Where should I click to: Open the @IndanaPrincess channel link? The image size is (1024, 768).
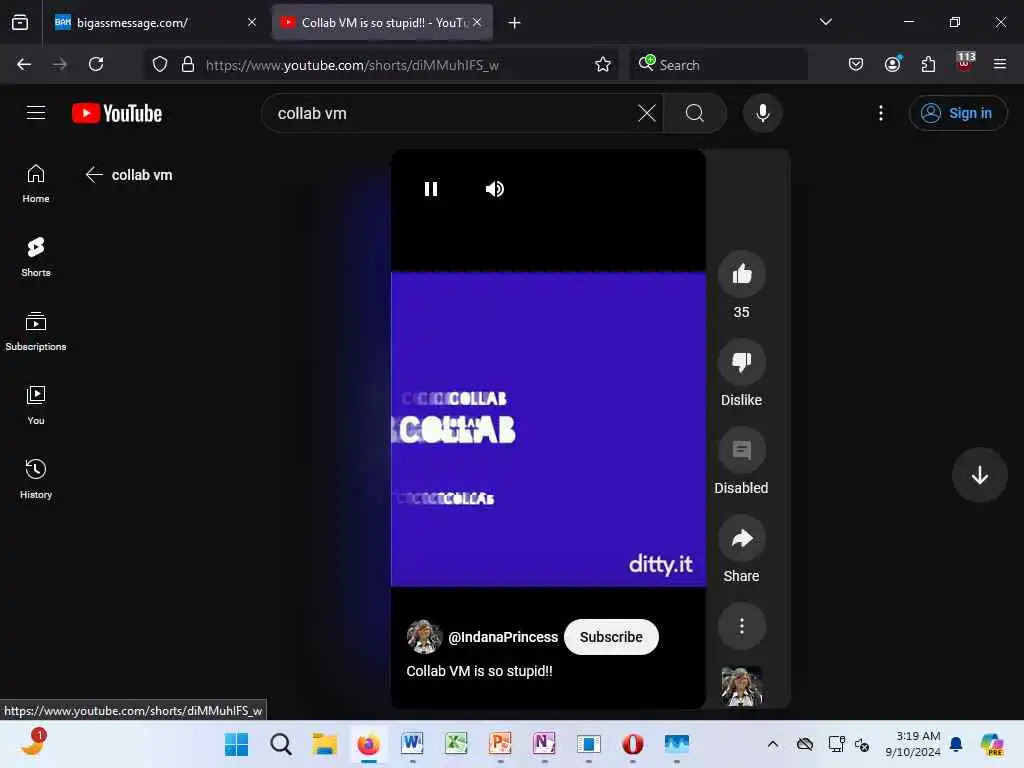point(503,637)
